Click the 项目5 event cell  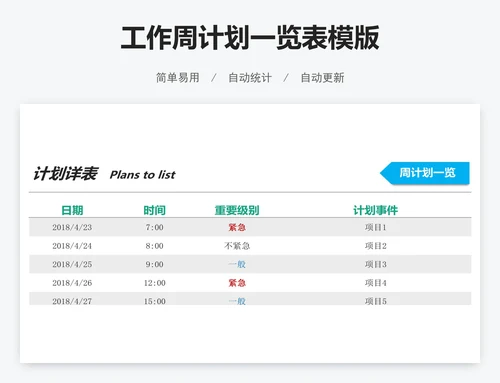[x=376, y=301]
